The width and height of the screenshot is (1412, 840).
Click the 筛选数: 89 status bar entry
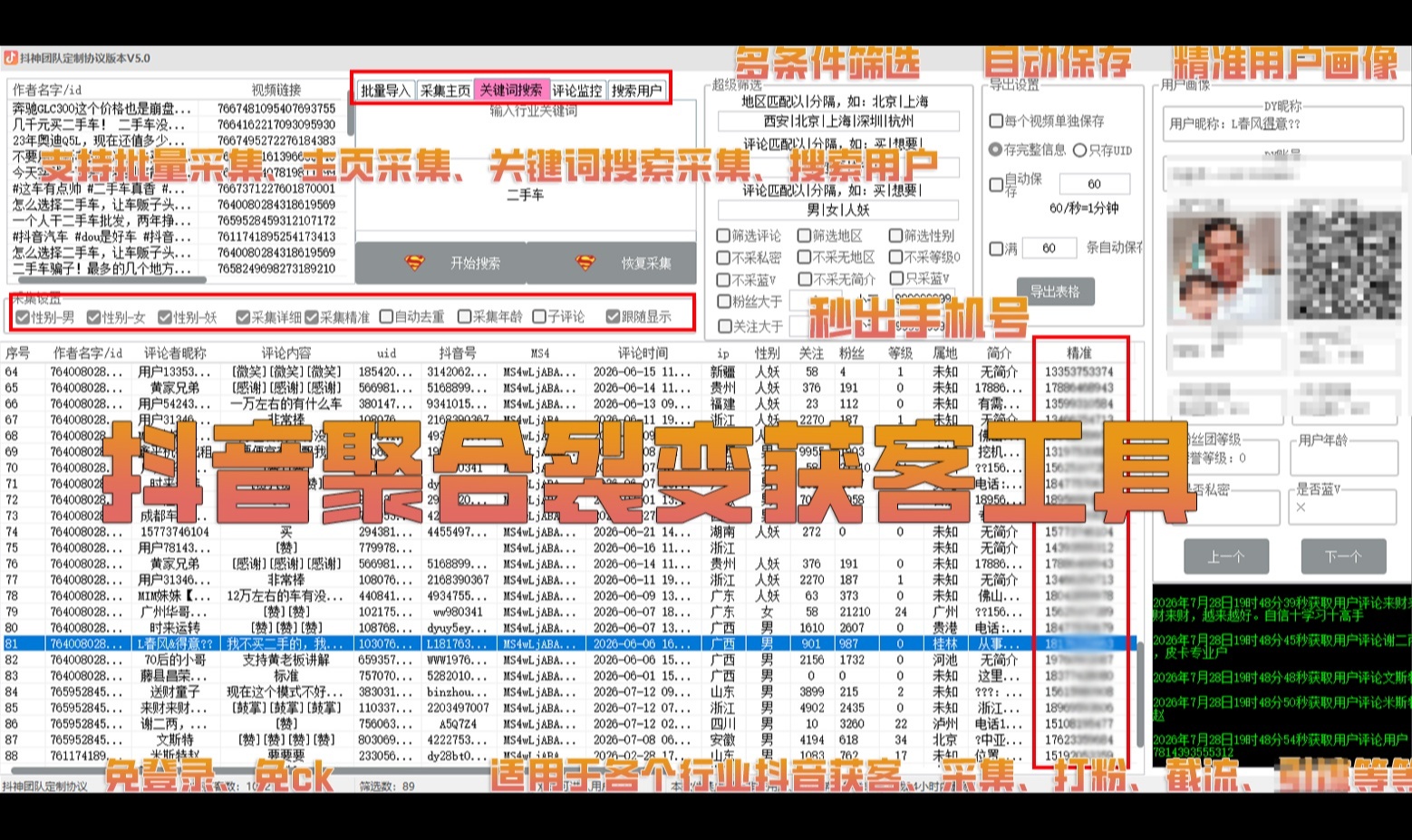pyautogui.click(x=387, y=787)
